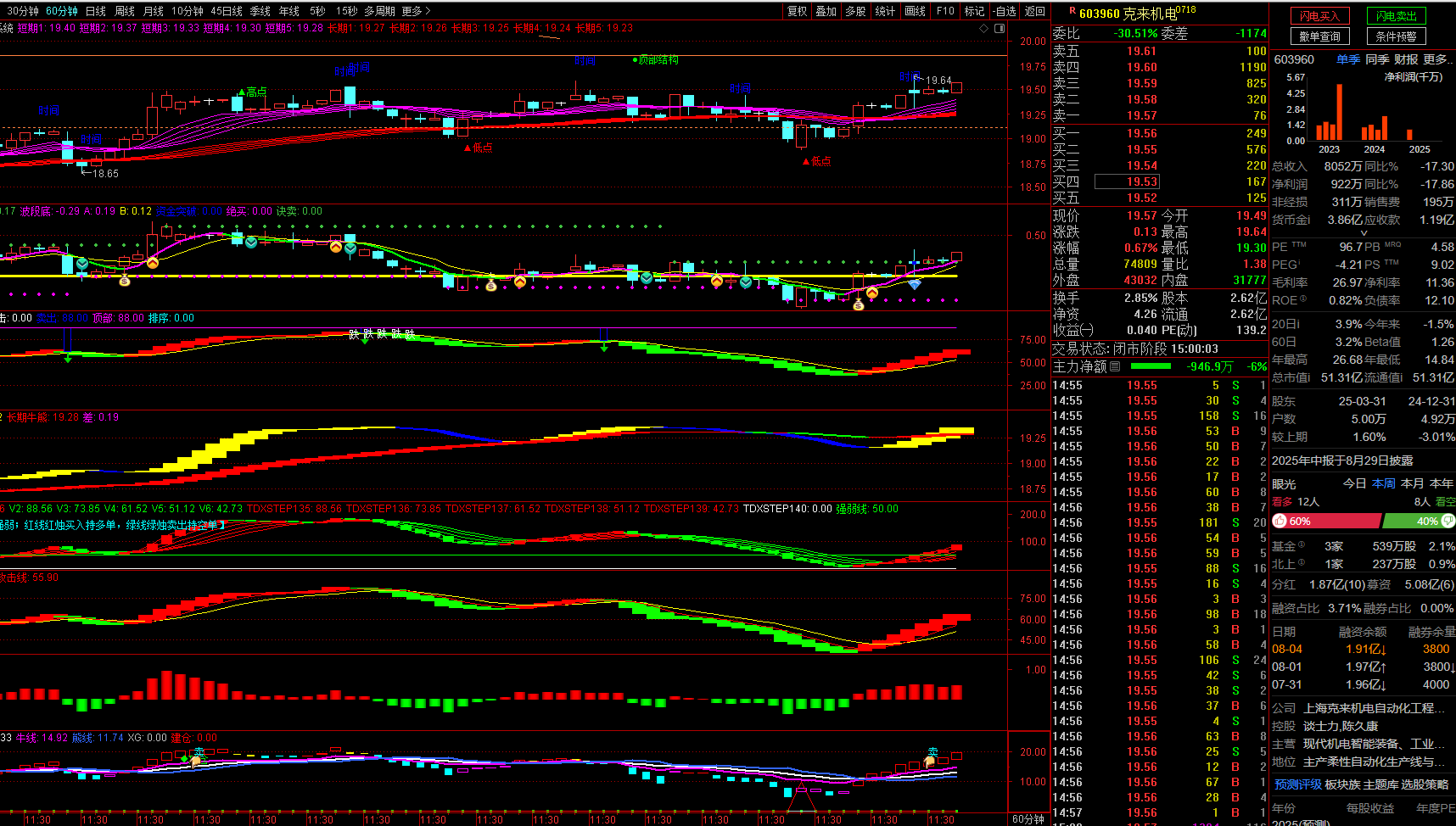Click the red R marker before stock code
Viewport: 1456px width, 826px height.
click(1072, 11)
